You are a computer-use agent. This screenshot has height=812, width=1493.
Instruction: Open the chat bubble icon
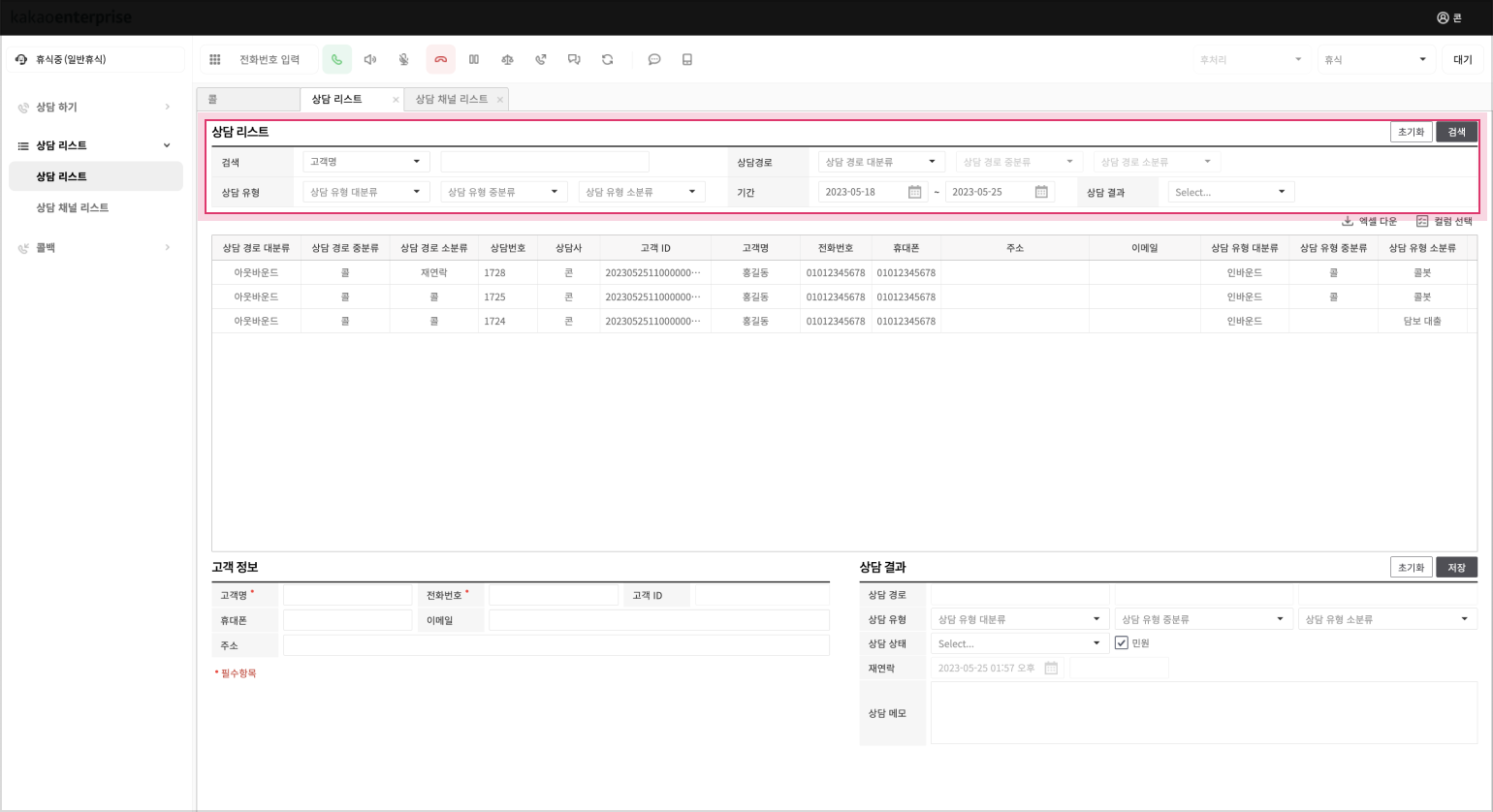654,60
